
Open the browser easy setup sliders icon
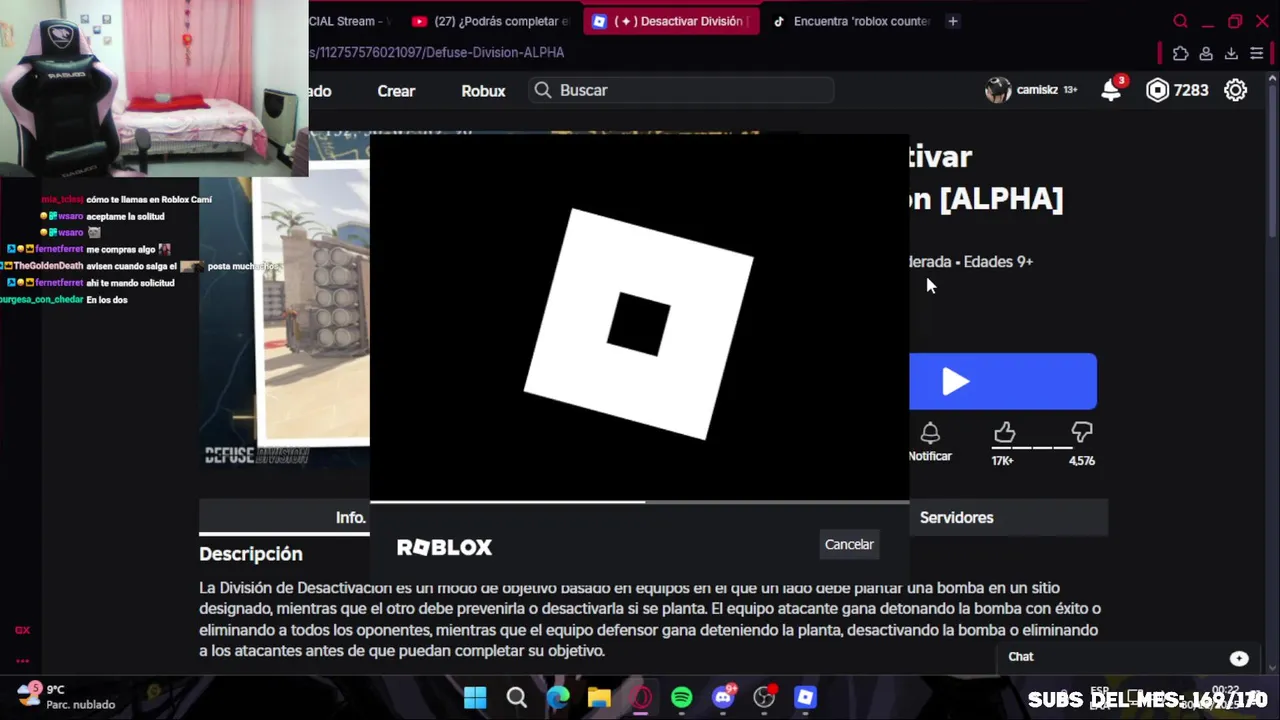click(1257, 53)
